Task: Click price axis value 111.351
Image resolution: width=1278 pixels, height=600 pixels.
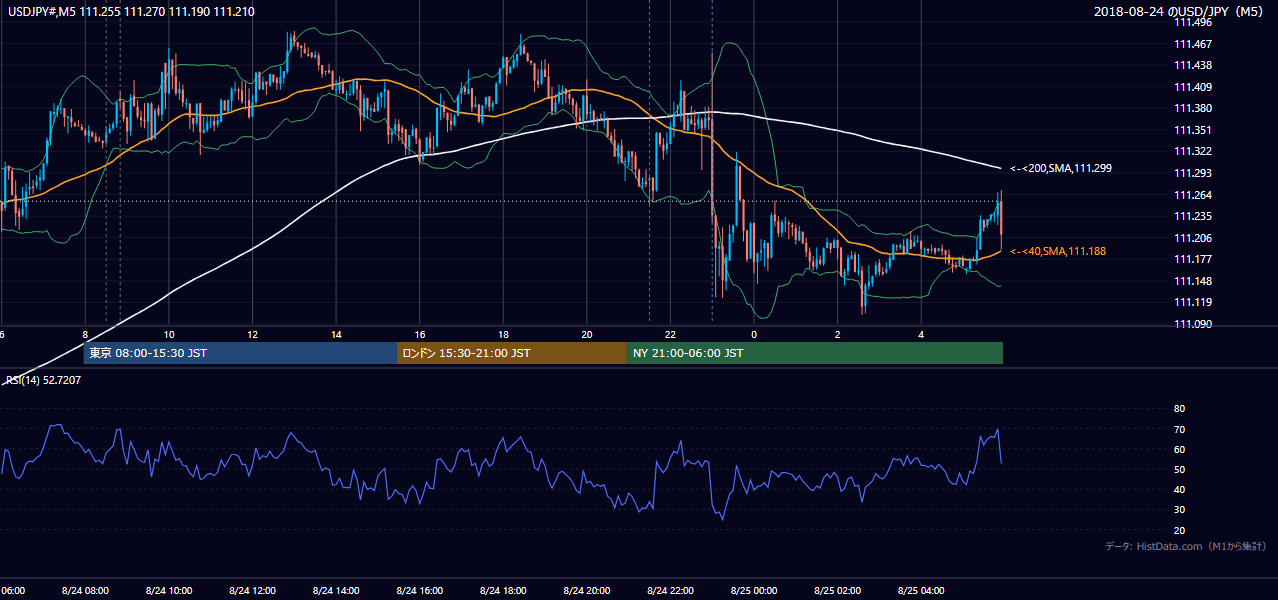Action: pyautogui.click(x=1194, y=130)
